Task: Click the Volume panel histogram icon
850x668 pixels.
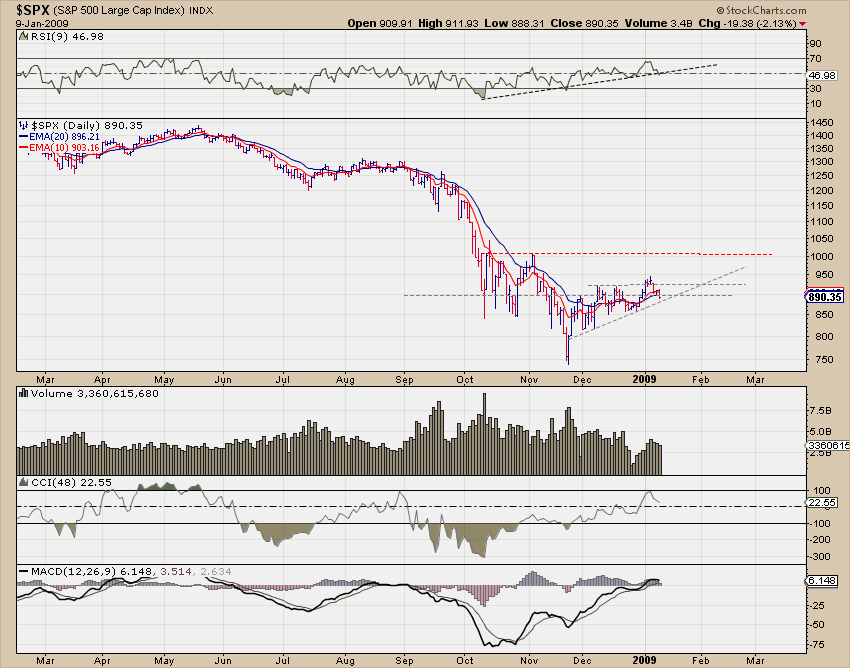Action: tap(23, 394)
